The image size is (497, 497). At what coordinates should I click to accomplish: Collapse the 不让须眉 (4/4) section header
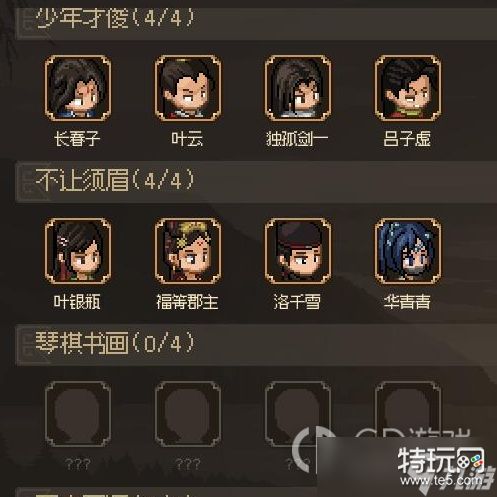point(256,182)
